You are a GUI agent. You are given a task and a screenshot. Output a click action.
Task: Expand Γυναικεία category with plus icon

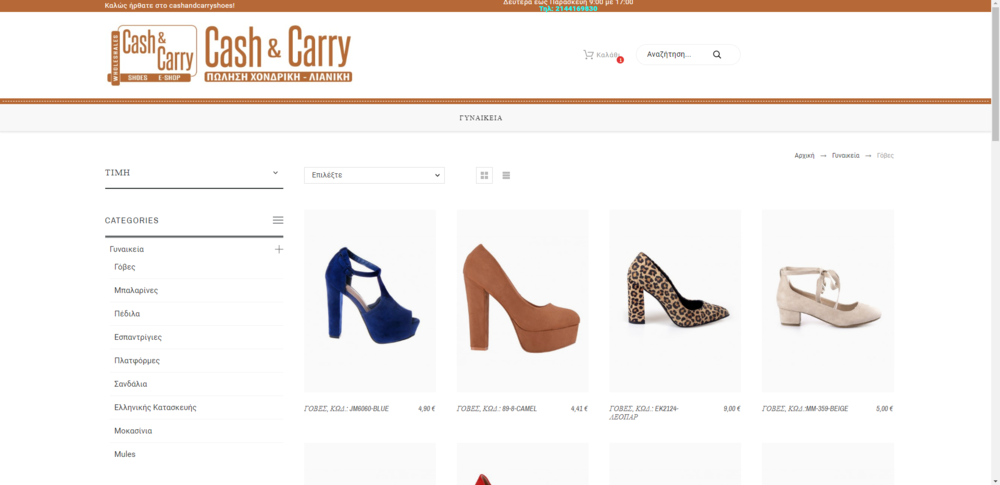pos(279,250)
